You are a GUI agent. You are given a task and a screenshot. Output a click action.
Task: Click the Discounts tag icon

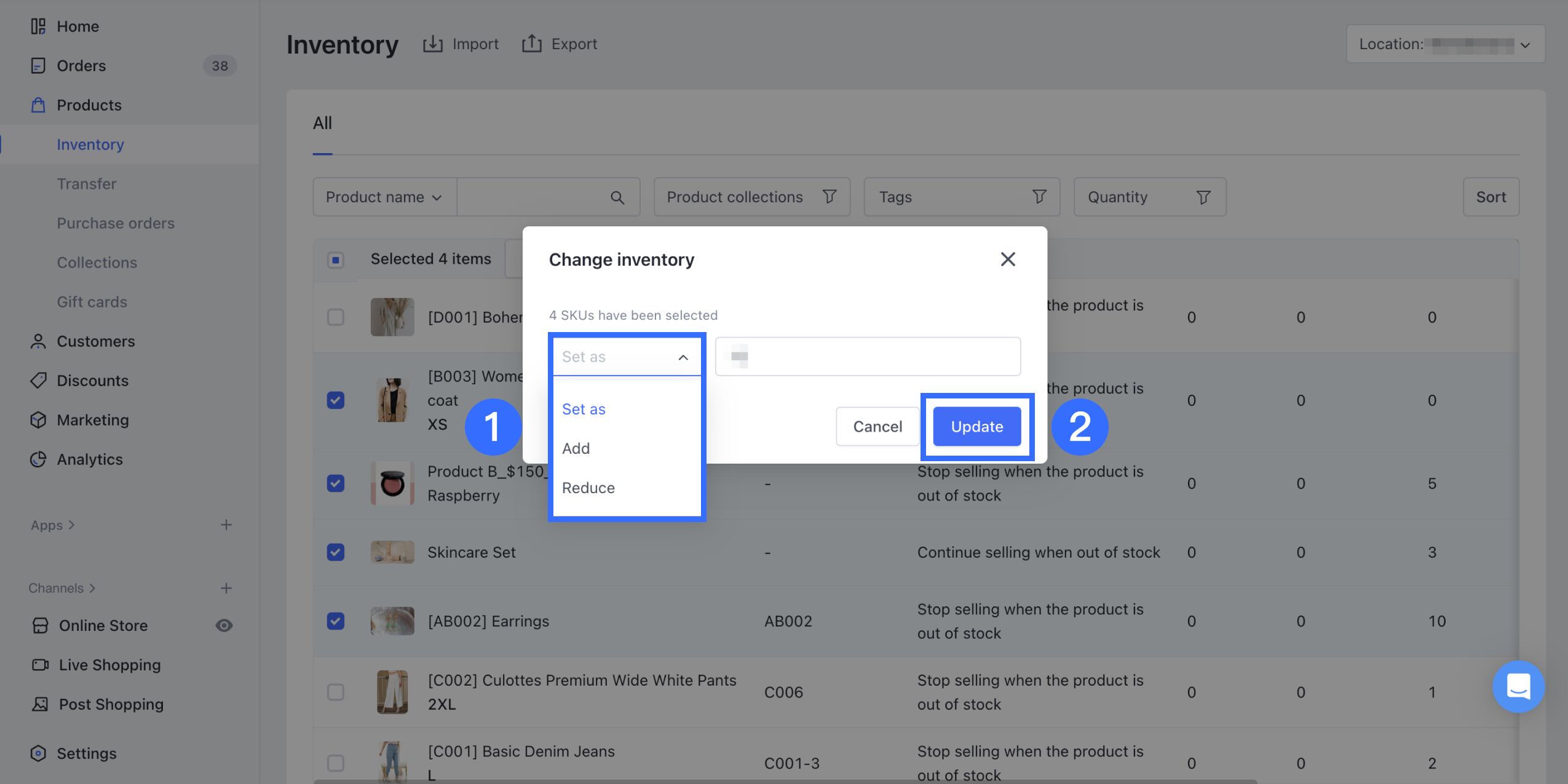coord(38,381)
